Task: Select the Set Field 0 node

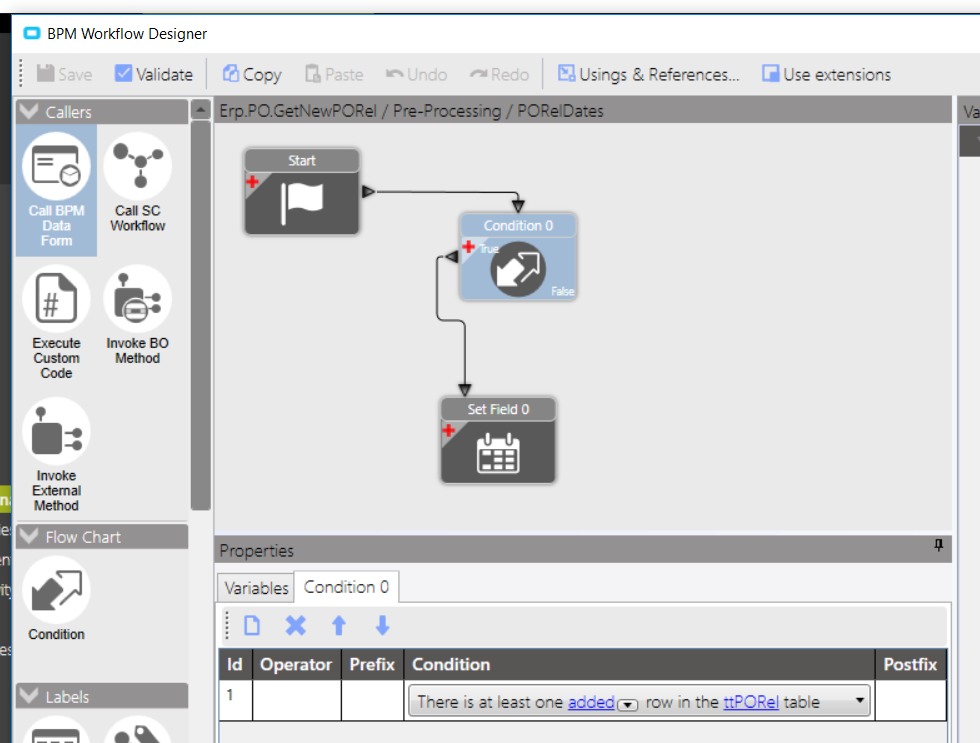Action: coord(498,441)
